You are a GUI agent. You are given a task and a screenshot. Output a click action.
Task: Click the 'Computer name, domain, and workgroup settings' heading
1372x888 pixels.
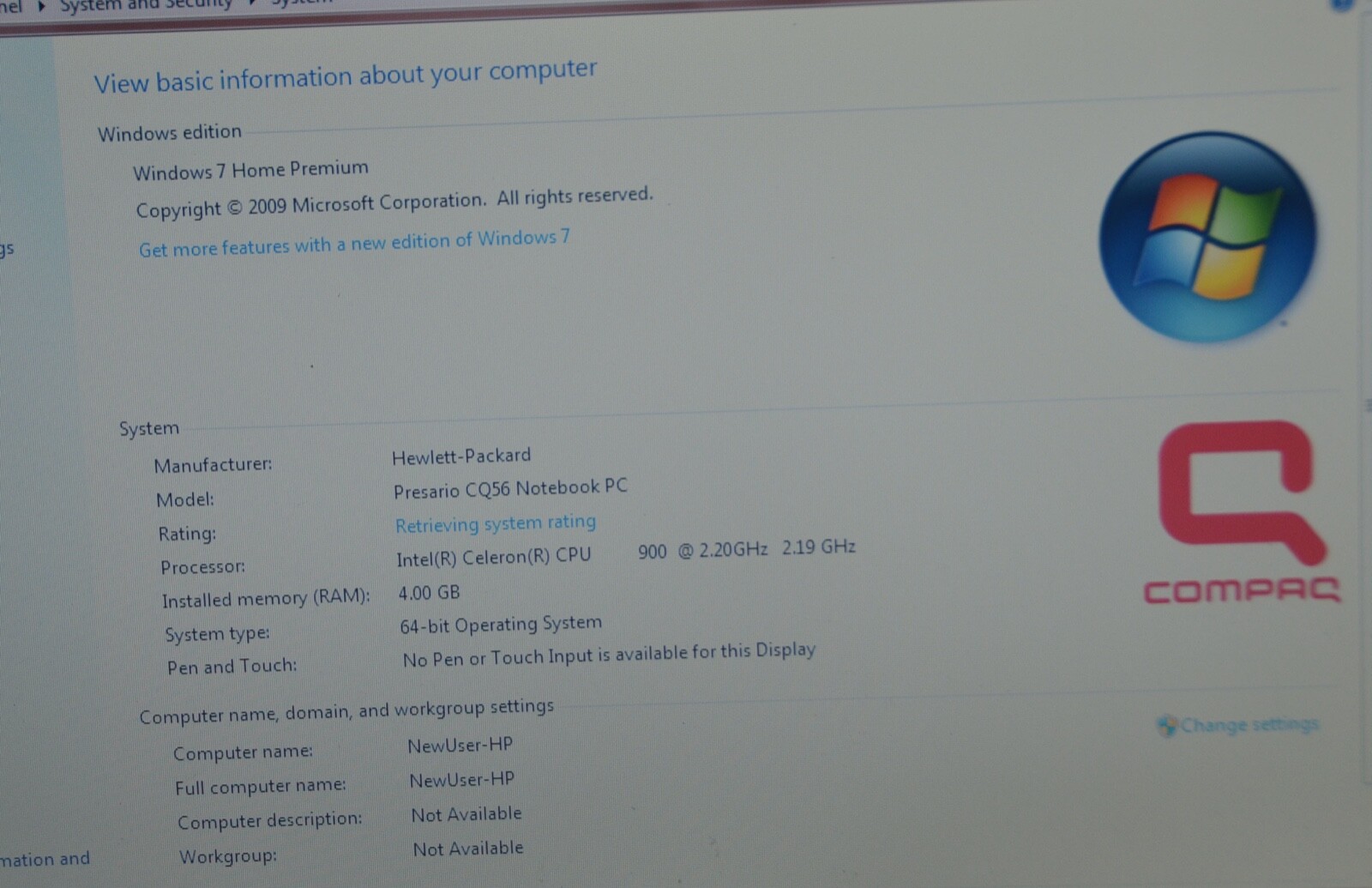click(x=346, y=711)
